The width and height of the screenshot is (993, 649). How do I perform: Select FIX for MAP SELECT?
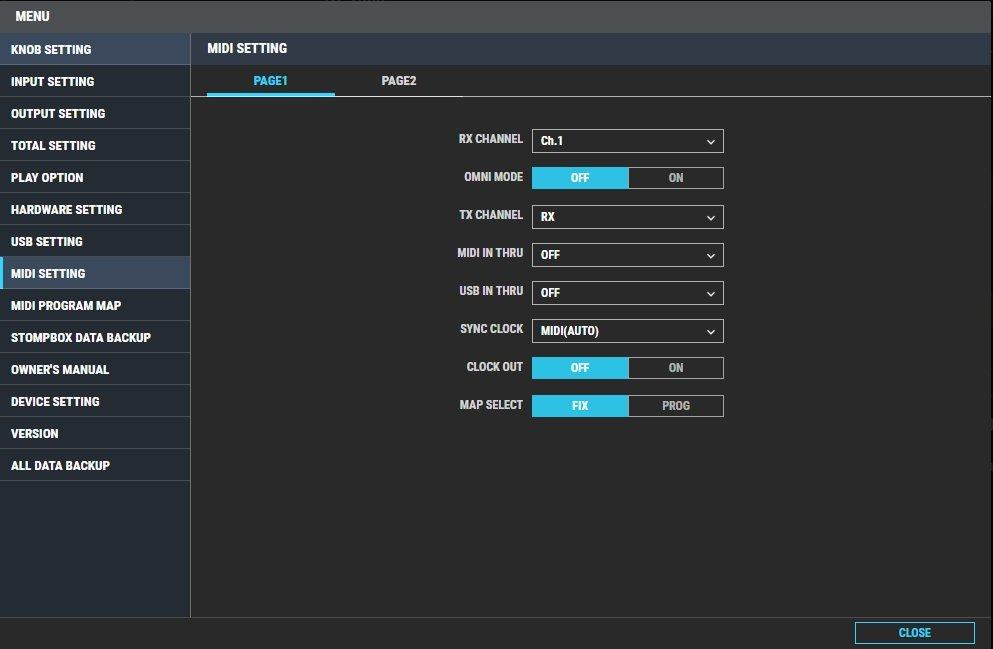coord(580,406)
